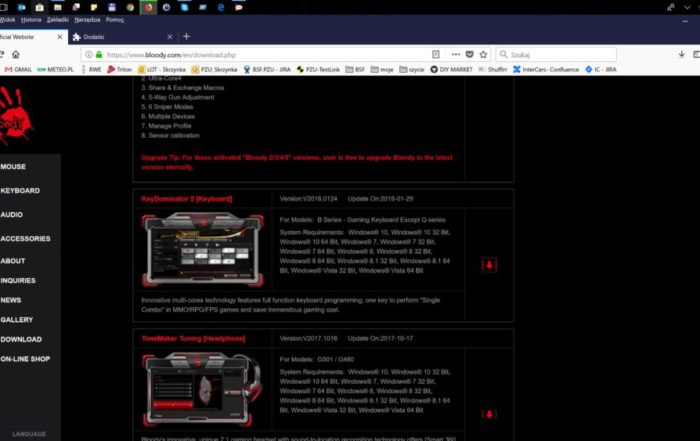Download ToneMaker Tuning headphone software
Viewport: 700px width, 441px height.
[x=489, y=414]
